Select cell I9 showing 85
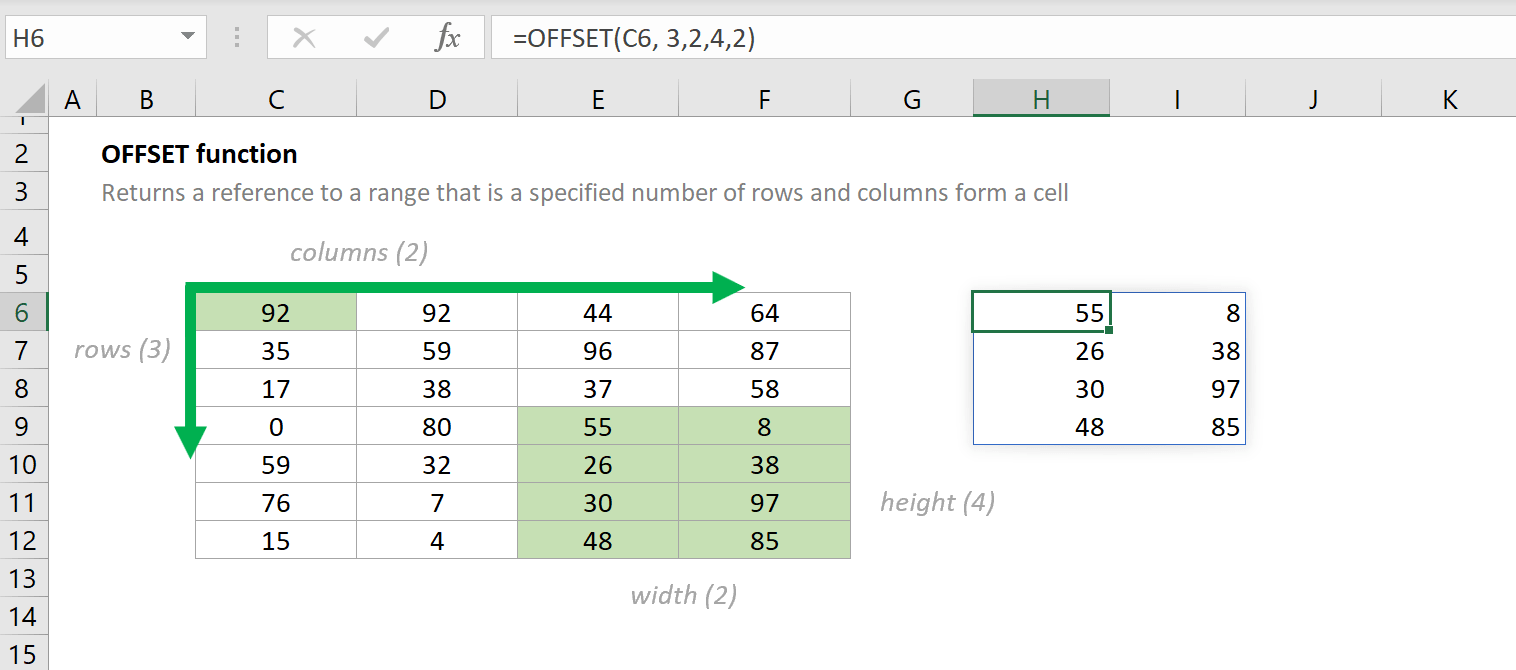This screenshot has width=1516, height=670. pyautogui.click(x=1178, y=427)
